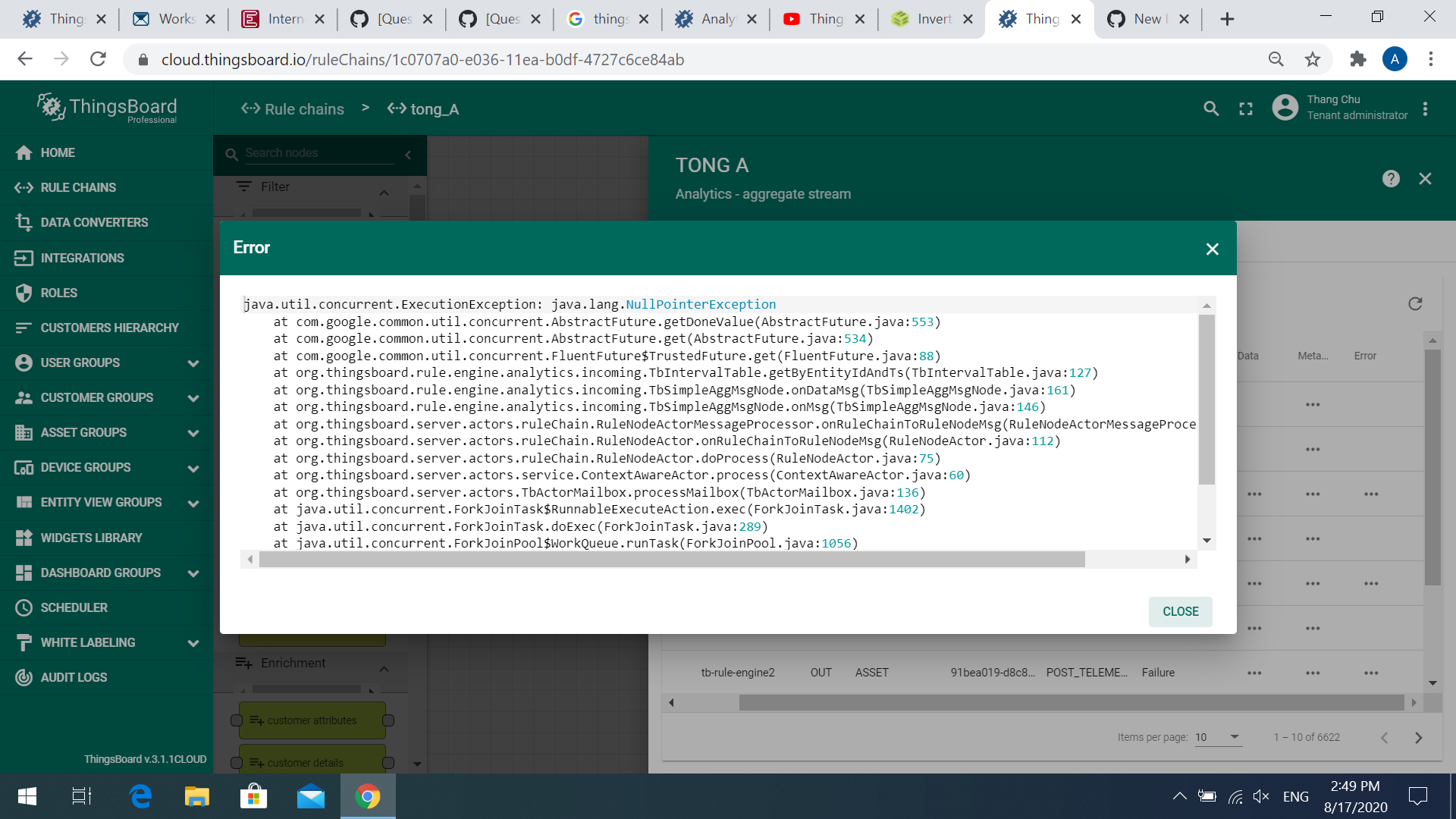The height and width of the screenshot is (819, 1456).
Task: Open Audit Logs from the sidebar
Action: click(73, 677)
